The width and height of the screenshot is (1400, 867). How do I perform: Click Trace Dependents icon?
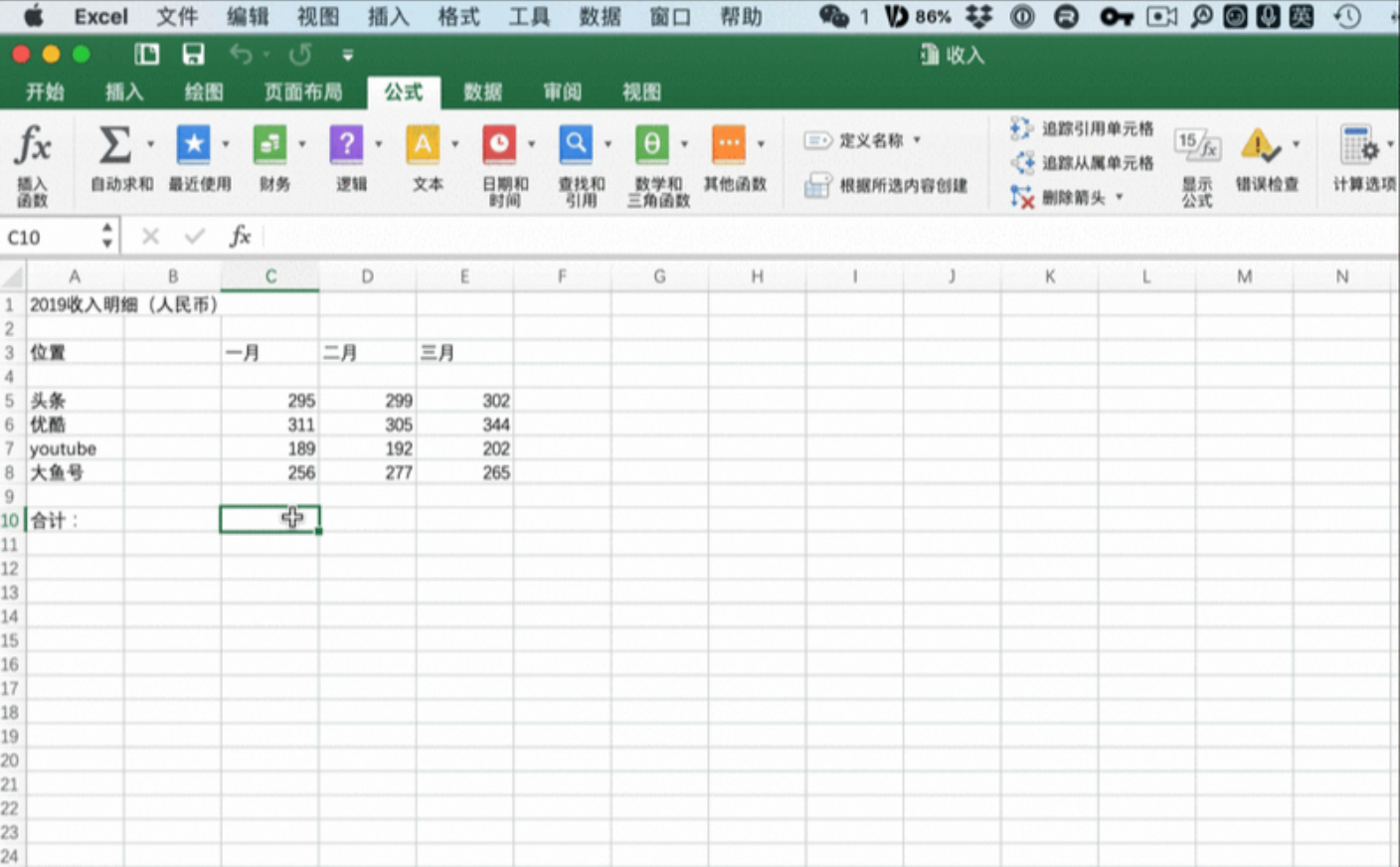1022,162
